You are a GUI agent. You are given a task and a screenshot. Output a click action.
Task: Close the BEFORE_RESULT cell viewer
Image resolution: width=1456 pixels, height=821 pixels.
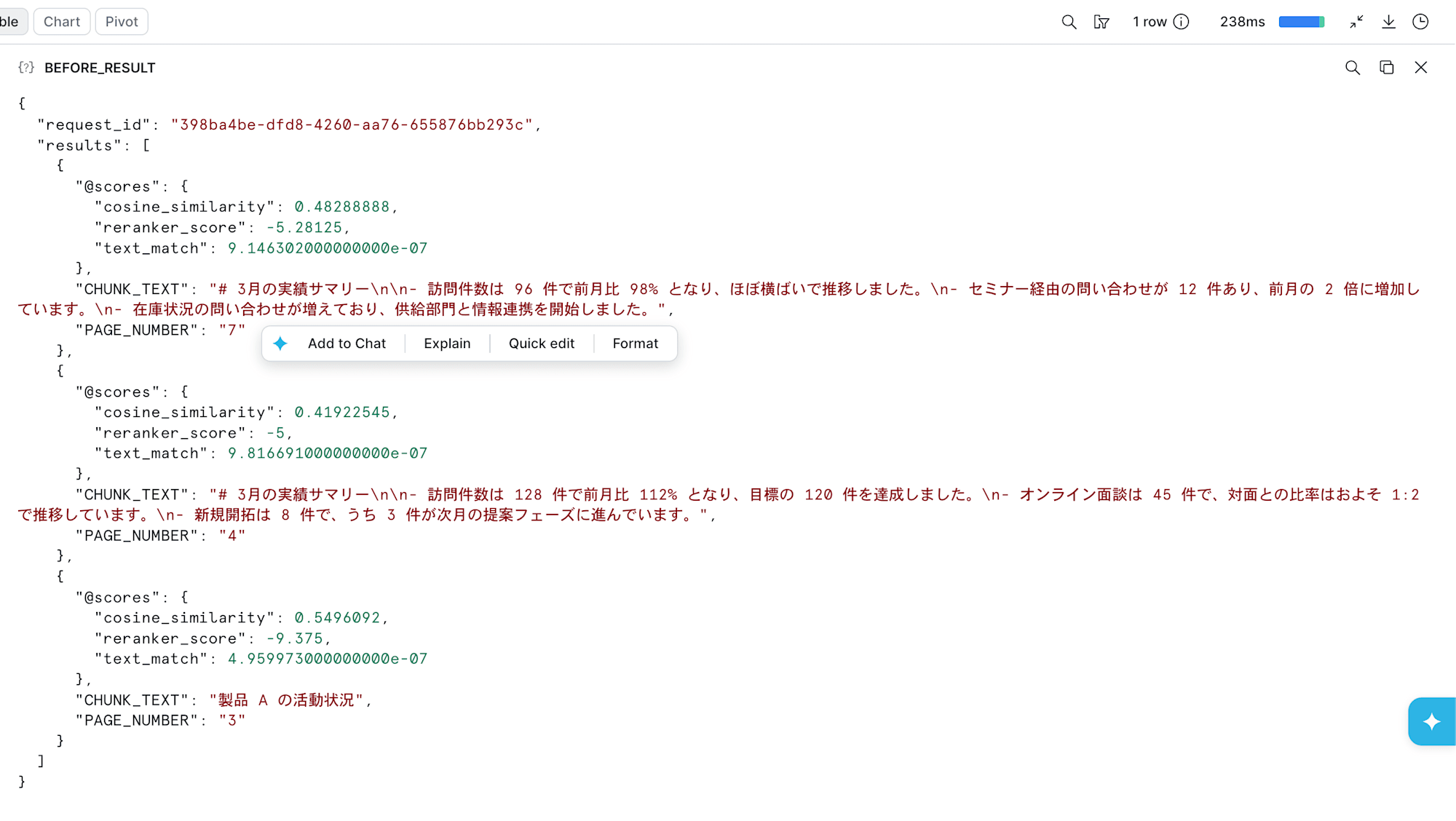click(1421, 68)
